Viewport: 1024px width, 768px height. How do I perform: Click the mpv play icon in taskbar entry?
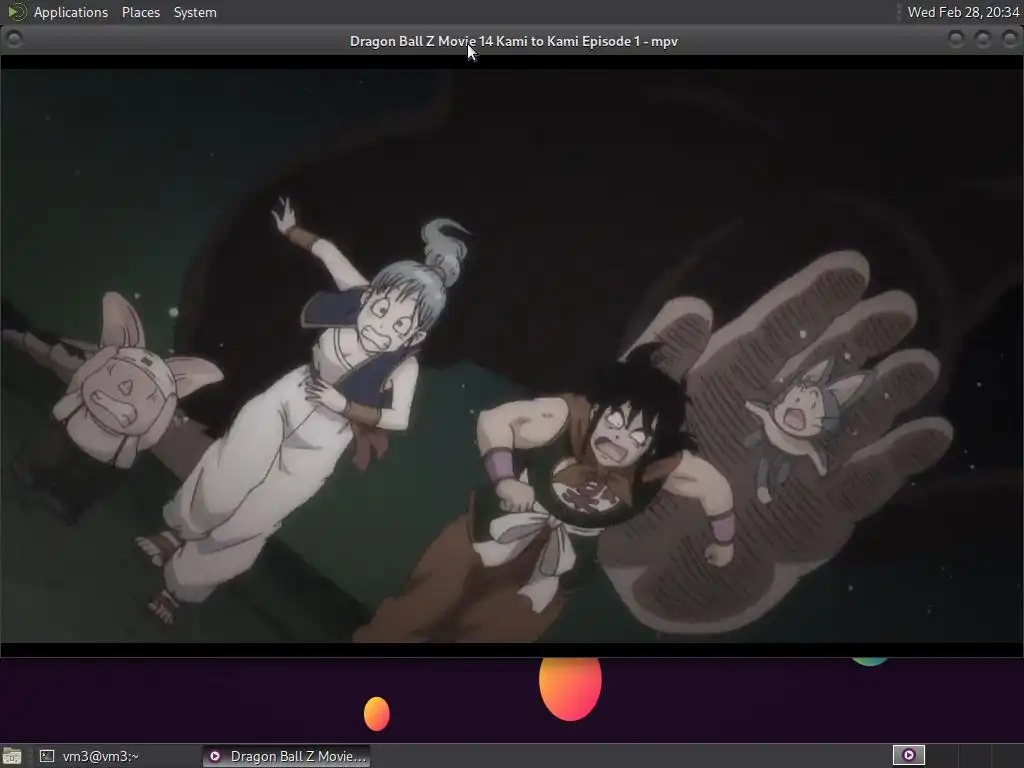(215, 756)
